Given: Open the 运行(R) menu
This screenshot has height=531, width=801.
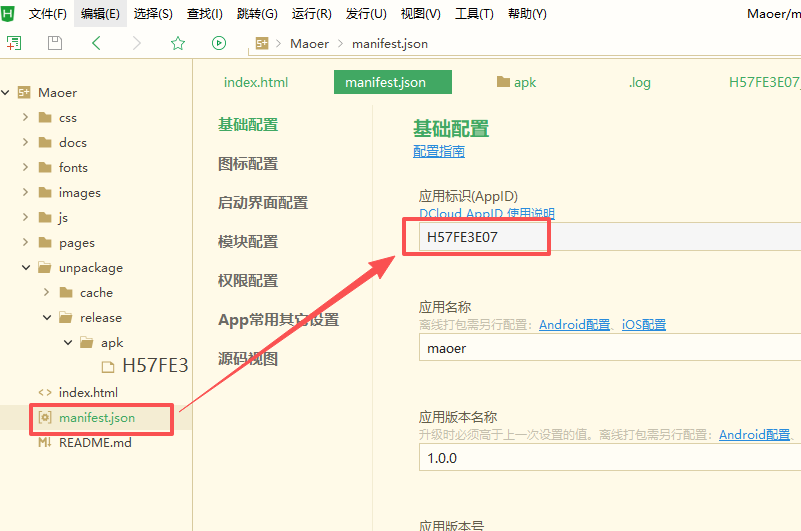Looking at the screenshot, I should click(312, 14).
